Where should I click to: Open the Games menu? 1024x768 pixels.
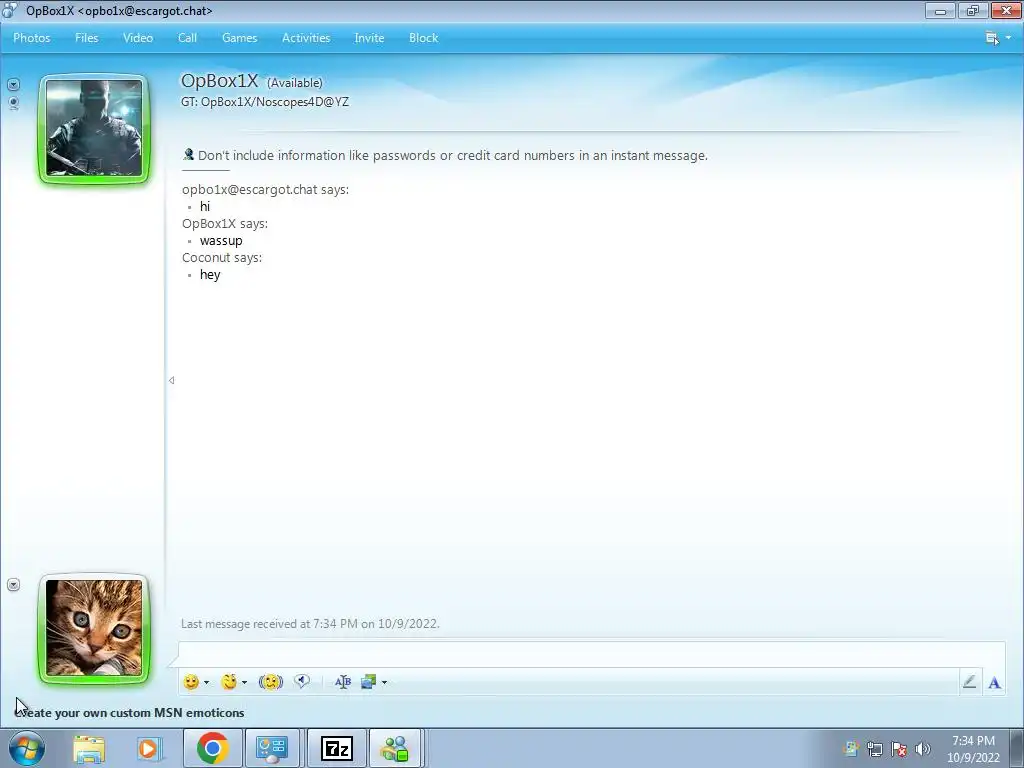(240, 38)
